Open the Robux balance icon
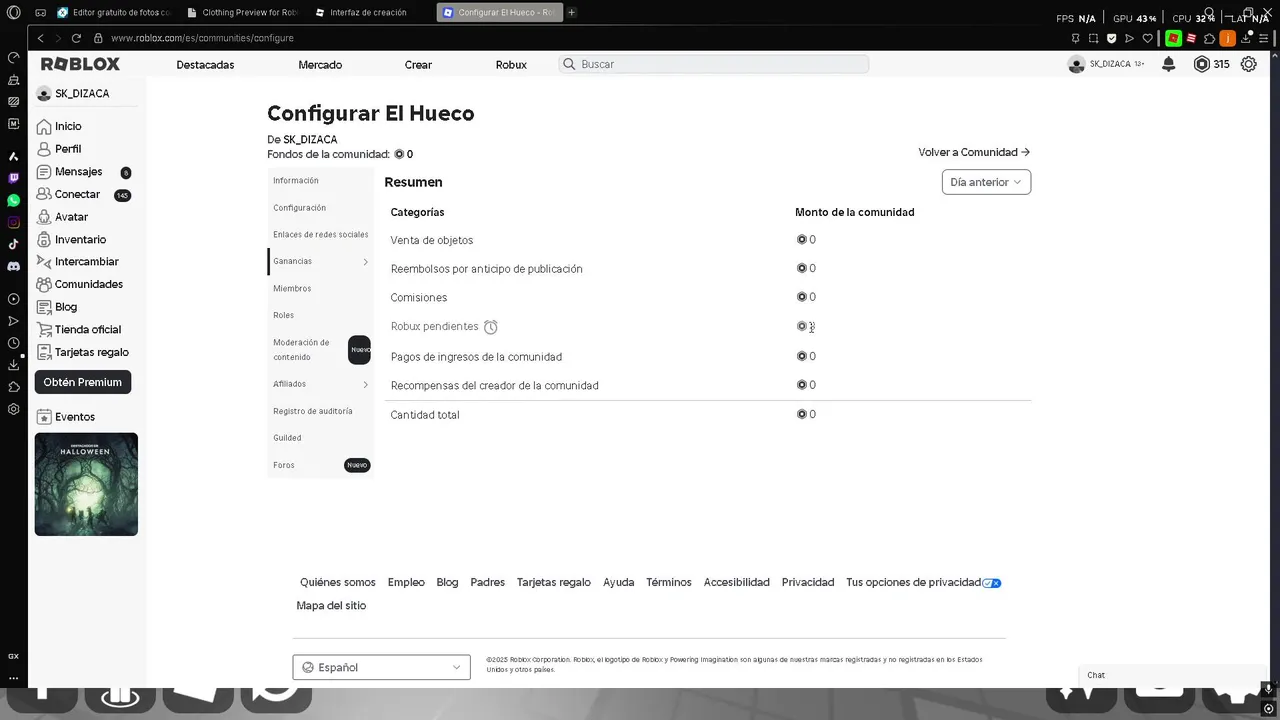The image size is (1280, 720). [x=1202, y=64]
